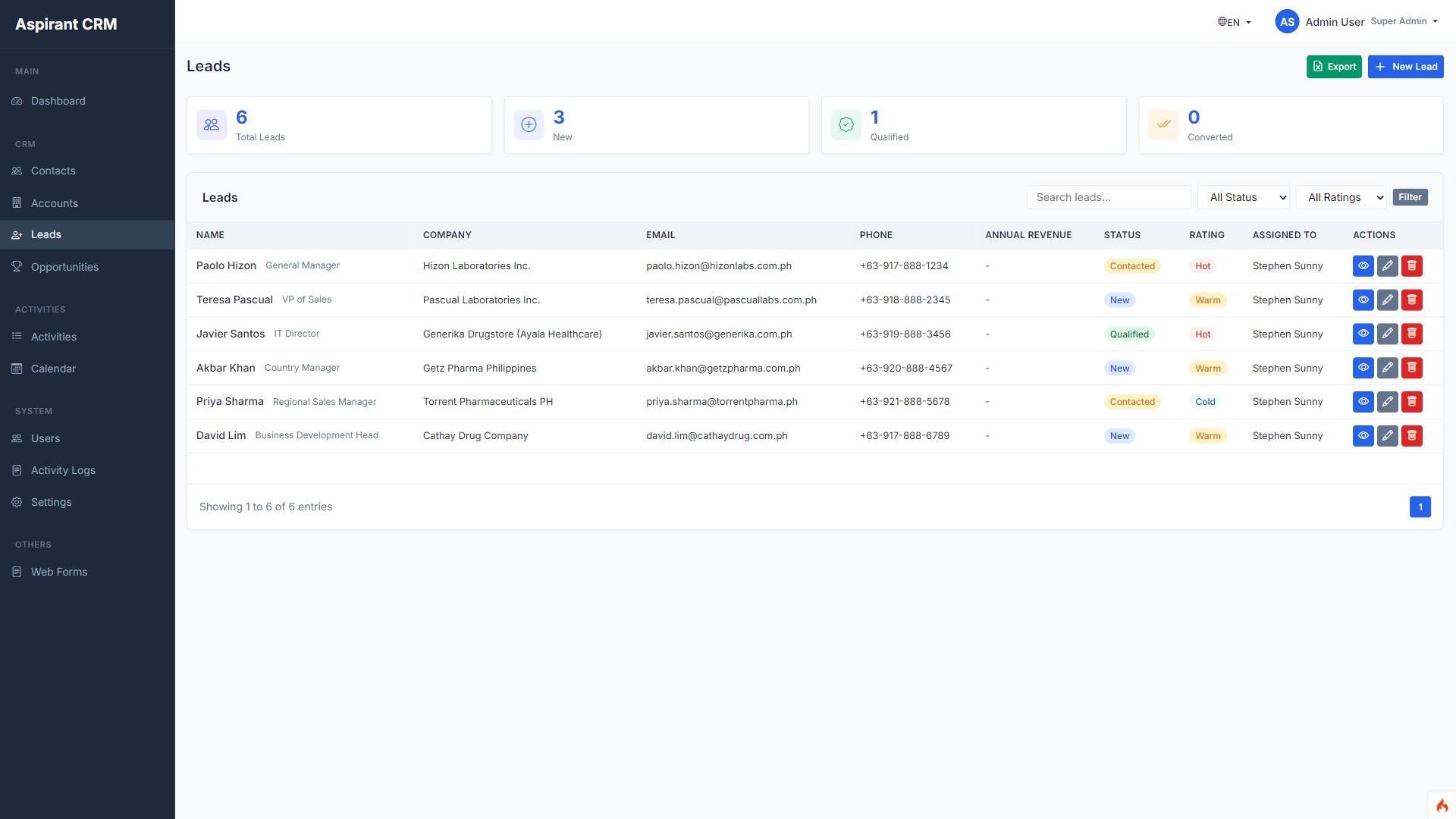
Task: Expand the All Ratings dropdown
Action: click(x=1341, y=197)
